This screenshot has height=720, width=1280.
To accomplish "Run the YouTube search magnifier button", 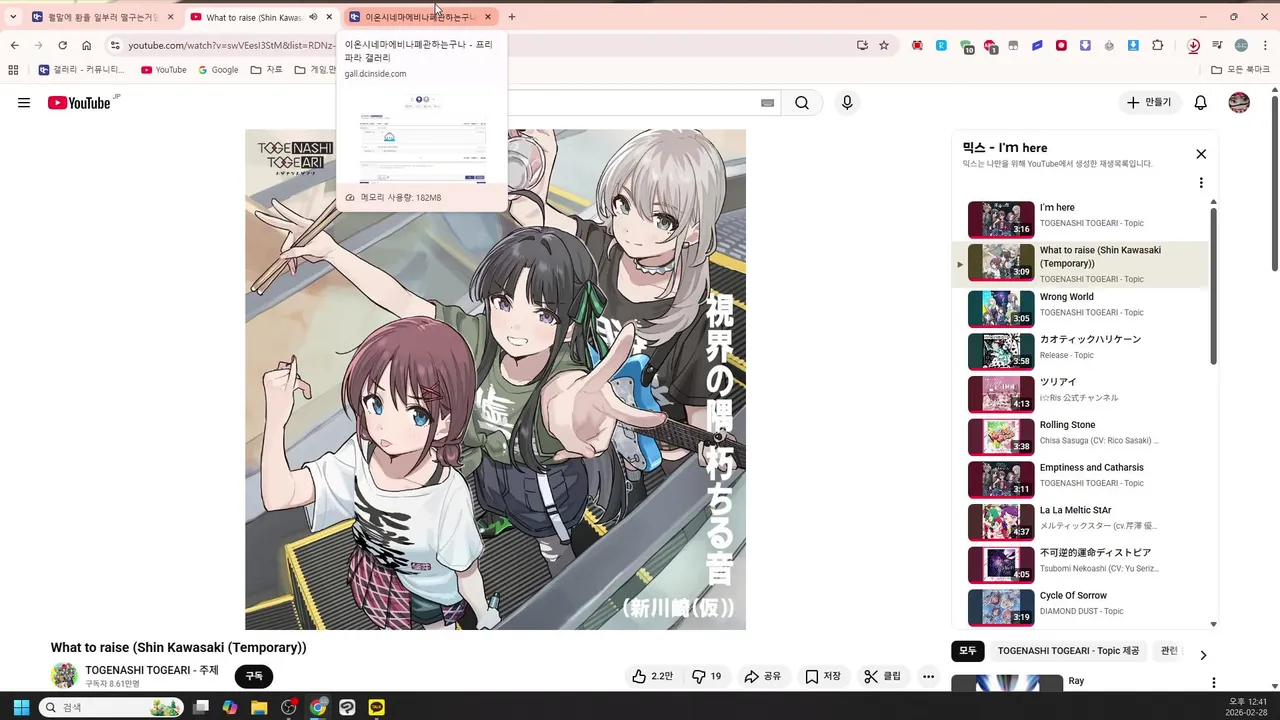I will pos(802,103).
